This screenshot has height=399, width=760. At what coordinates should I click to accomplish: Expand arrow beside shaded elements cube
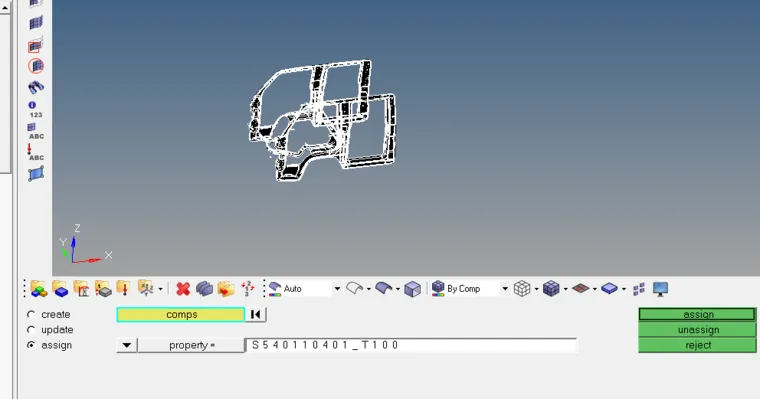[x=566, y=289]
